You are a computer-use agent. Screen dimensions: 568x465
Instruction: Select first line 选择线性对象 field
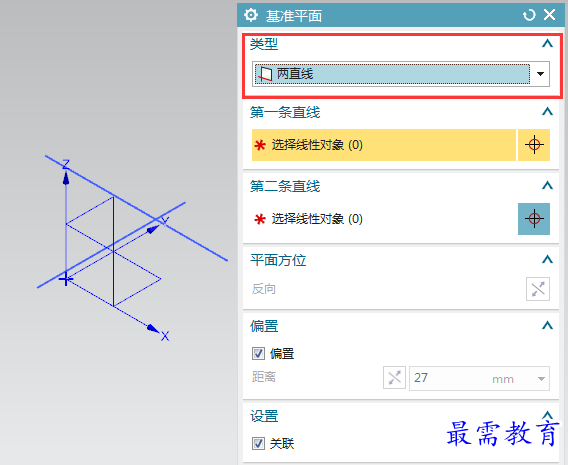coord(384,145)
